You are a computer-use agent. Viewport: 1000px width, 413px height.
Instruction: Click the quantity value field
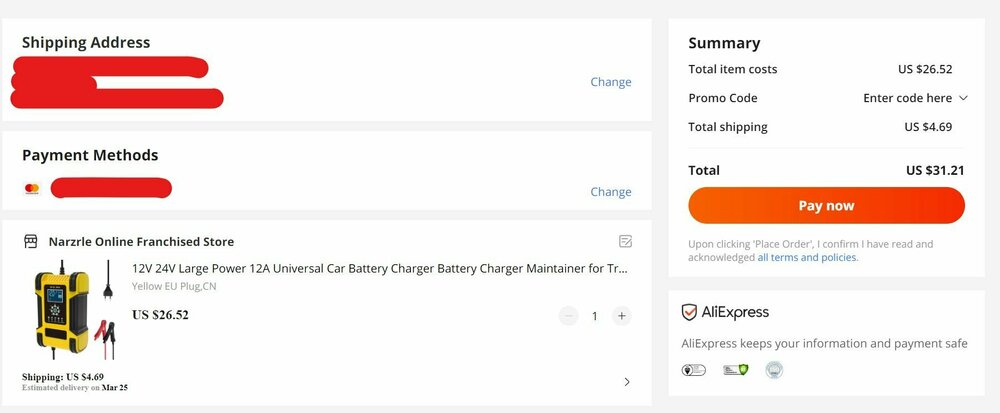point(595,316)
